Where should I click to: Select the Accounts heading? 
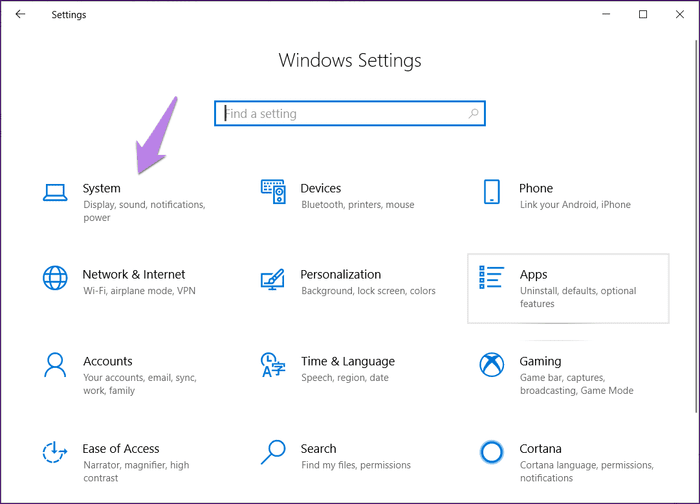108,361
